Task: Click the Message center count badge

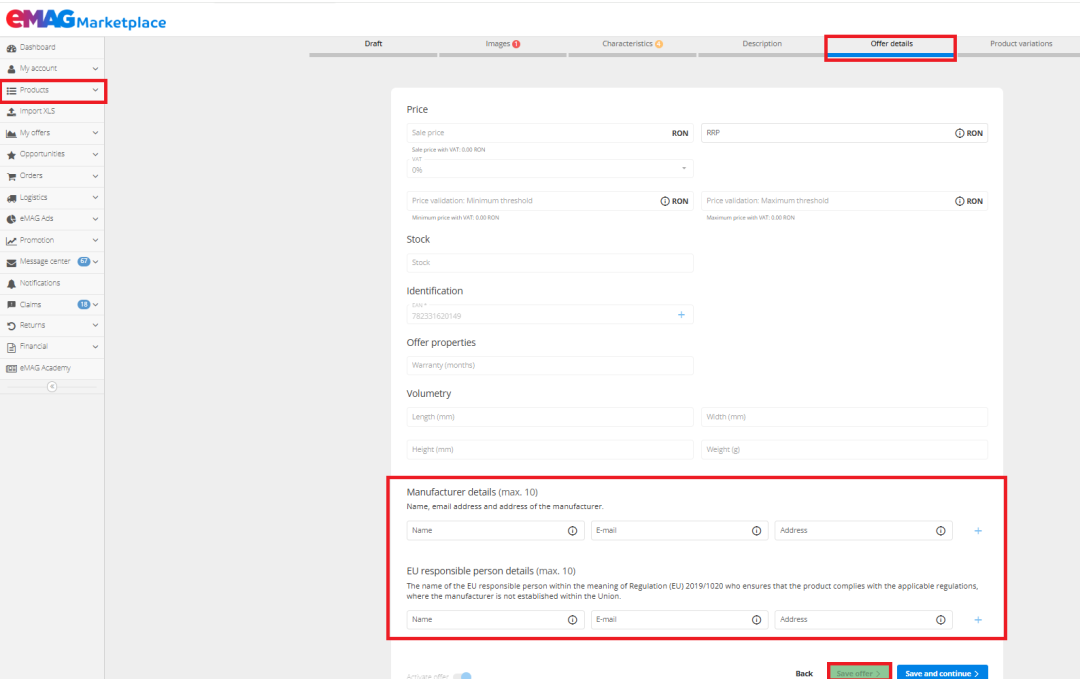Action: click(83, 262)
